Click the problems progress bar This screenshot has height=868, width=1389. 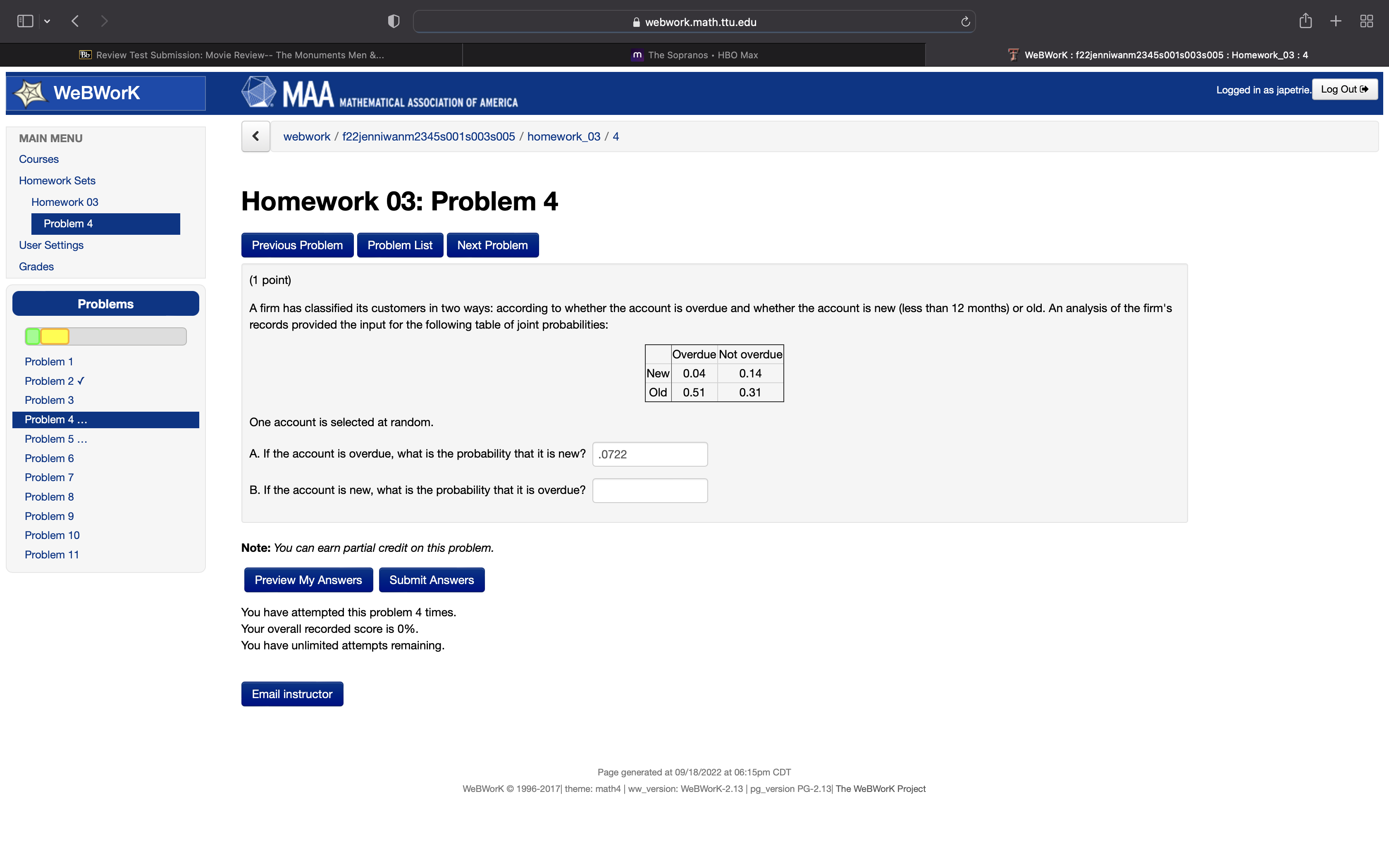(105, 336)
